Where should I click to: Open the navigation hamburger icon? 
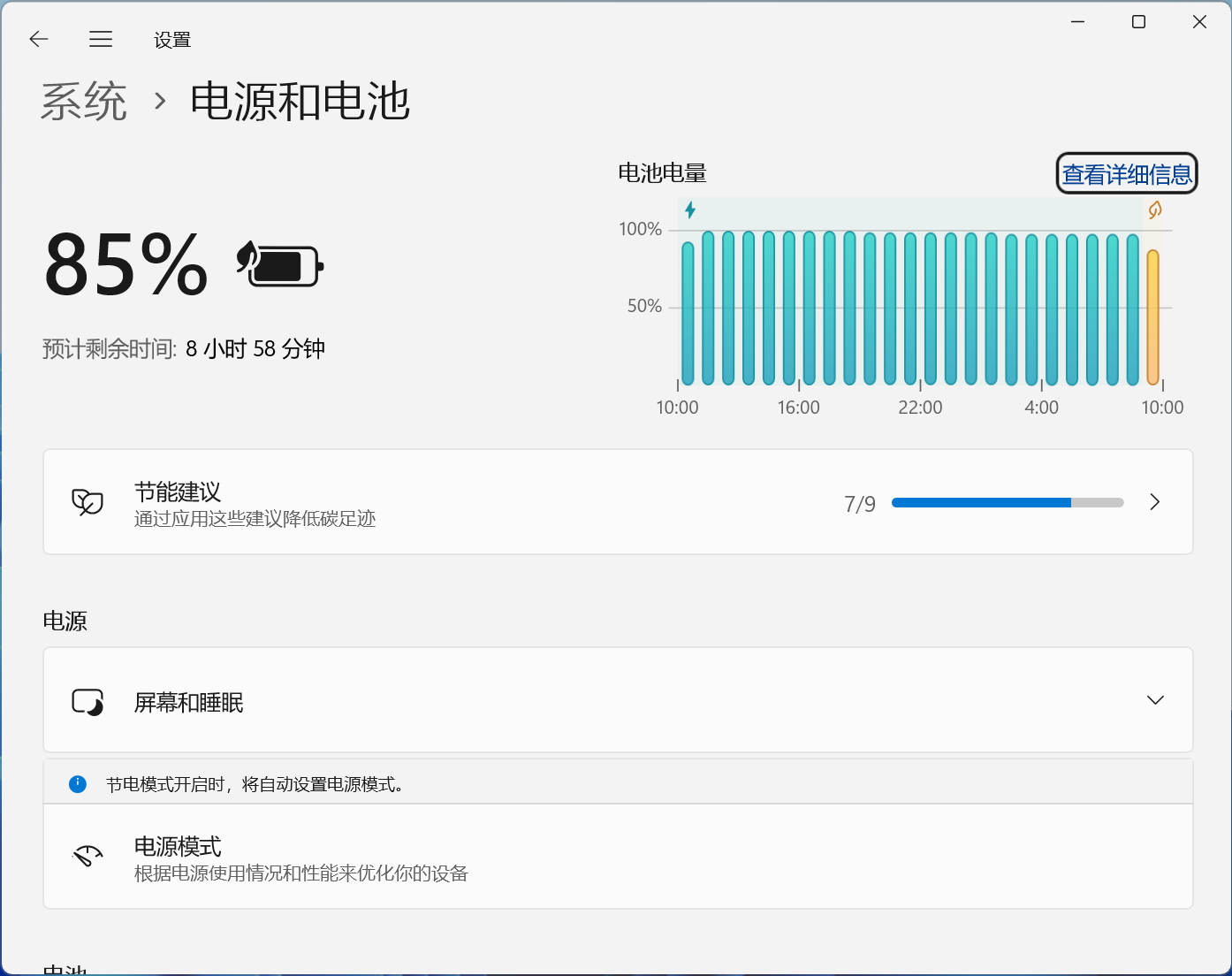pos(100,39)
